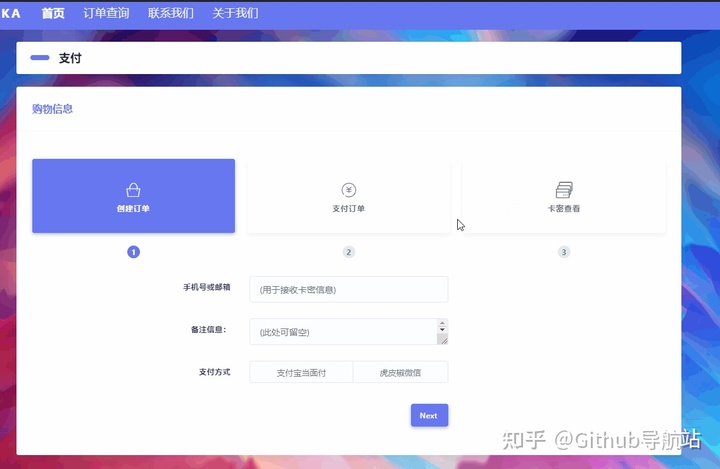
Task: Switch to the 创建订单 step tab
Action: click(x=134, y=196)
